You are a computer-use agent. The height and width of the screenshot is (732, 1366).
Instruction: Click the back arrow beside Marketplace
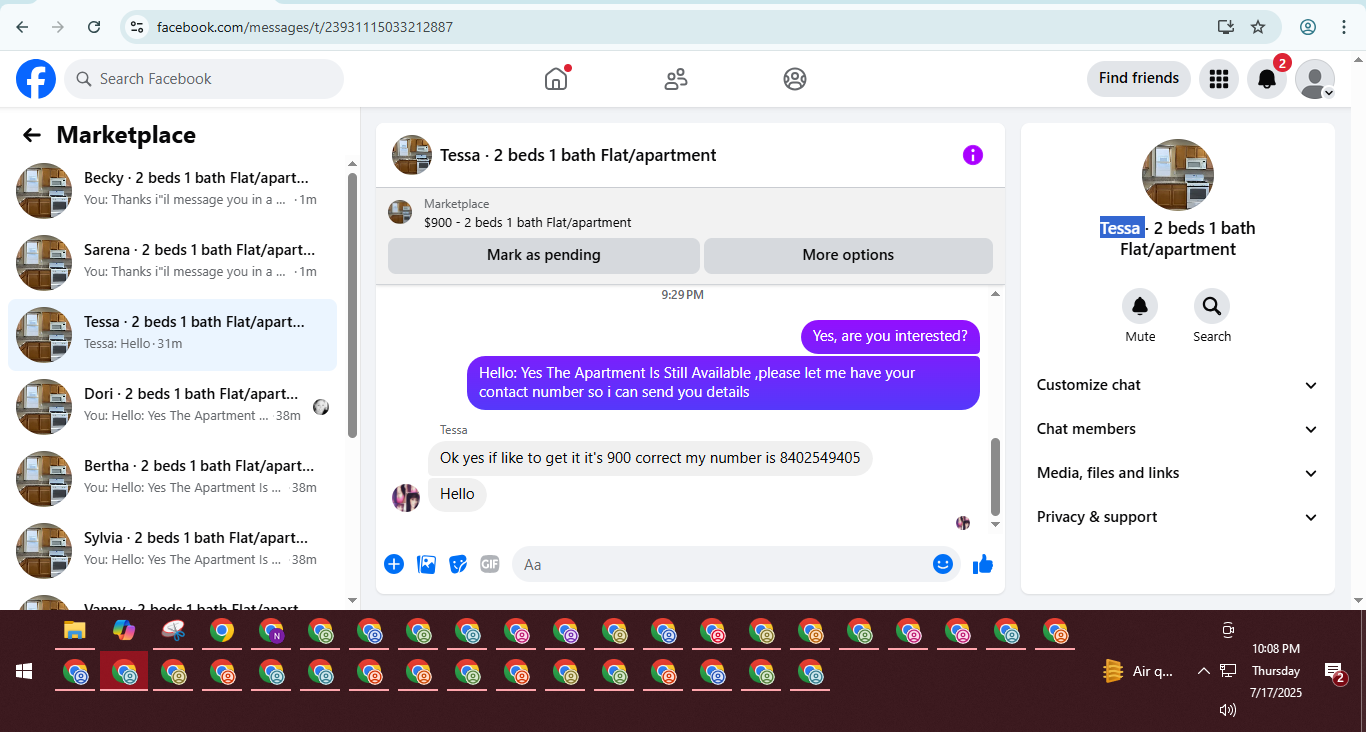coord(32,135)
